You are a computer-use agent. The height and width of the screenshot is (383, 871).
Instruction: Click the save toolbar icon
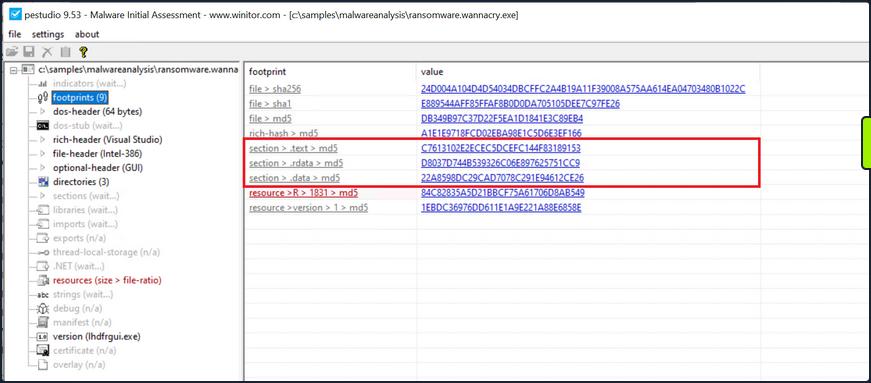click(x=29, y=52)
